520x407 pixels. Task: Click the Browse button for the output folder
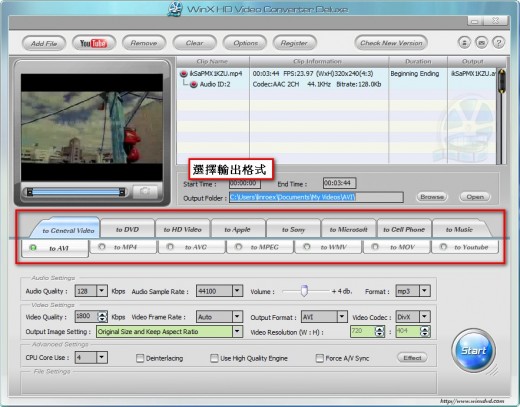pos(432,197)
